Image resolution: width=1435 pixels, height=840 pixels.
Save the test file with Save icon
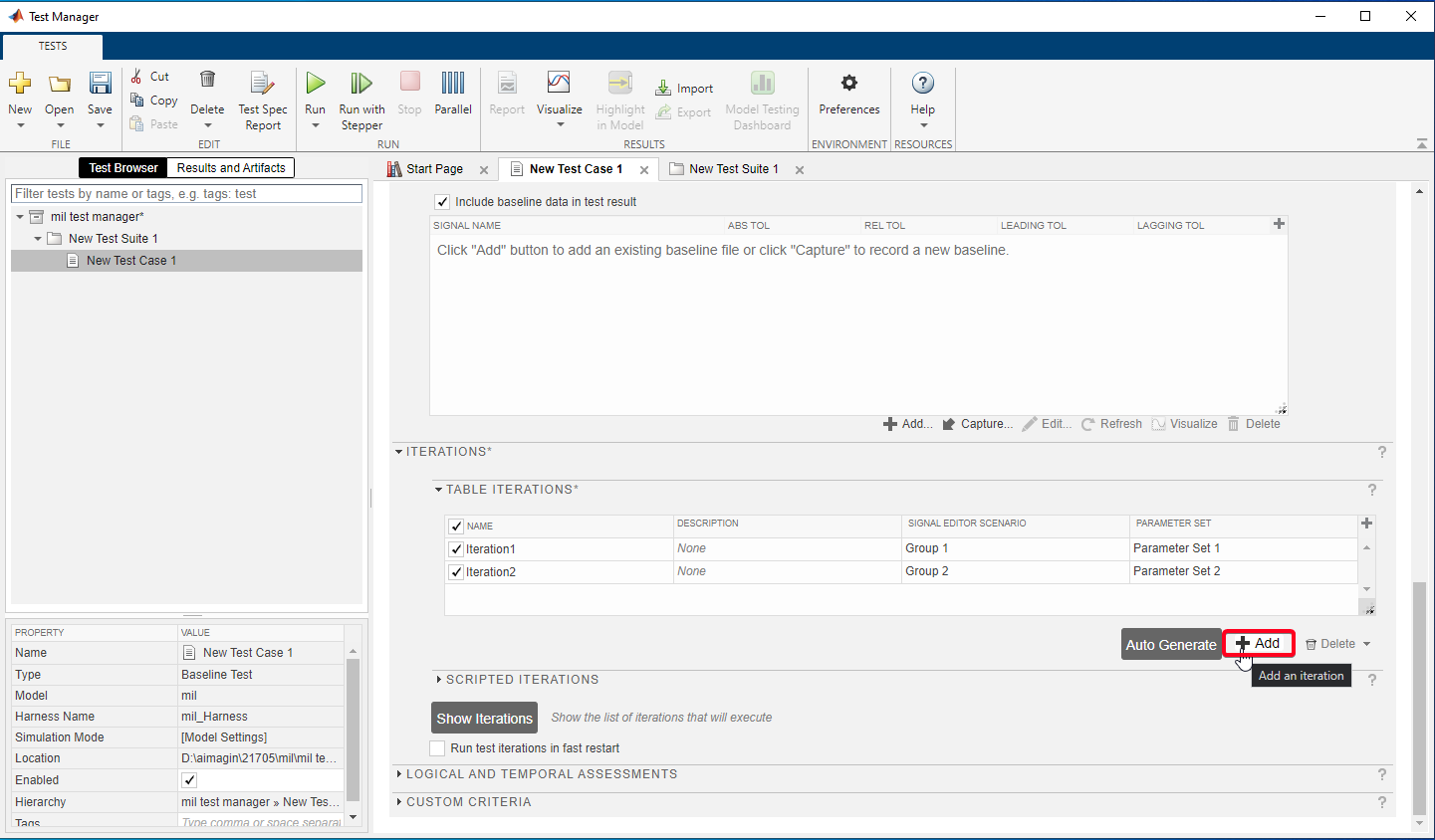point(100,84)
